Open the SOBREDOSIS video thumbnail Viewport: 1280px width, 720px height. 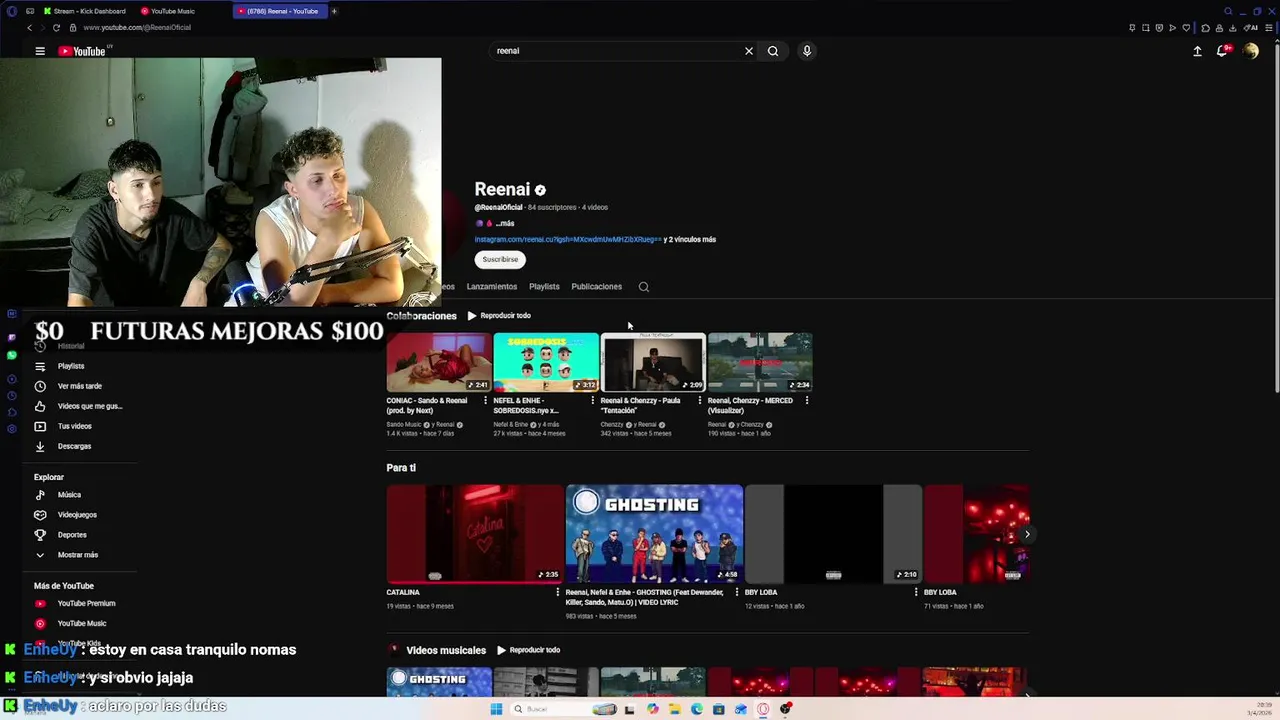click(x=546, y=362)
